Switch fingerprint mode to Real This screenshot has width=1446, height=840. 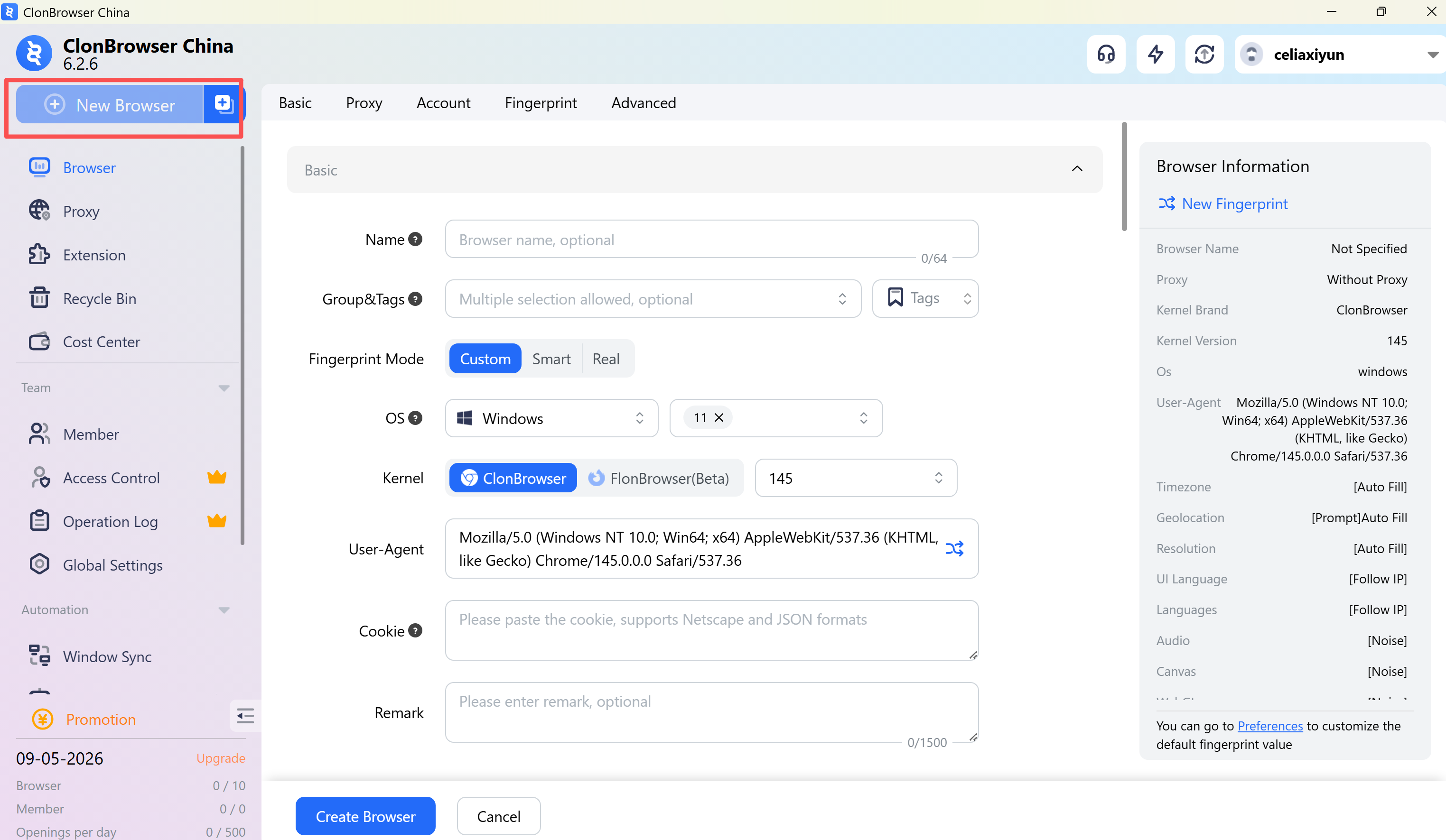click(606, 359)
